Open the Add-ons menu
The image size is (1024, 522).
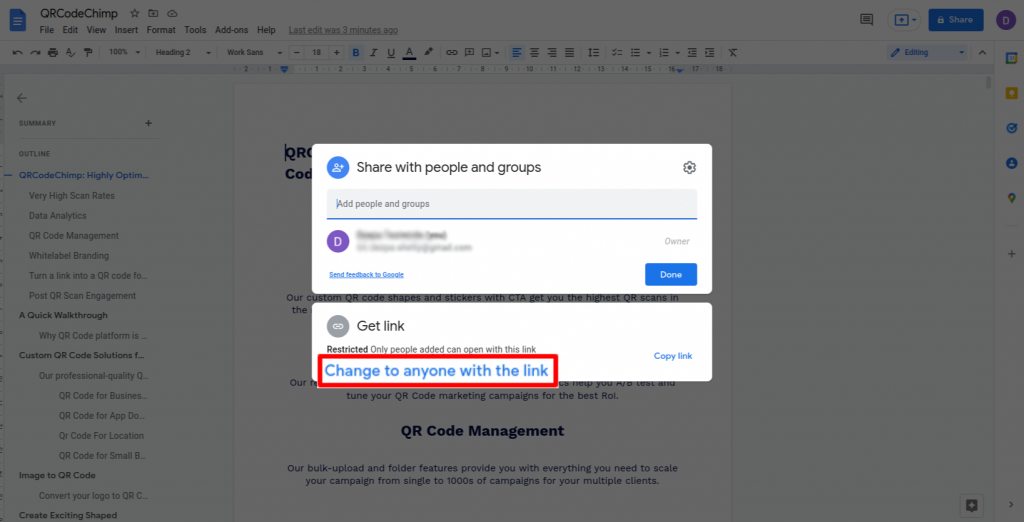tap(232, 30)
